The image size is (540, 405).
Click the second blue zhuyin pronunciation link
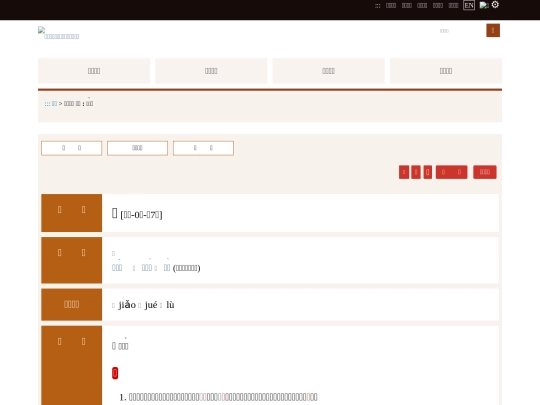tap(147, 268)
